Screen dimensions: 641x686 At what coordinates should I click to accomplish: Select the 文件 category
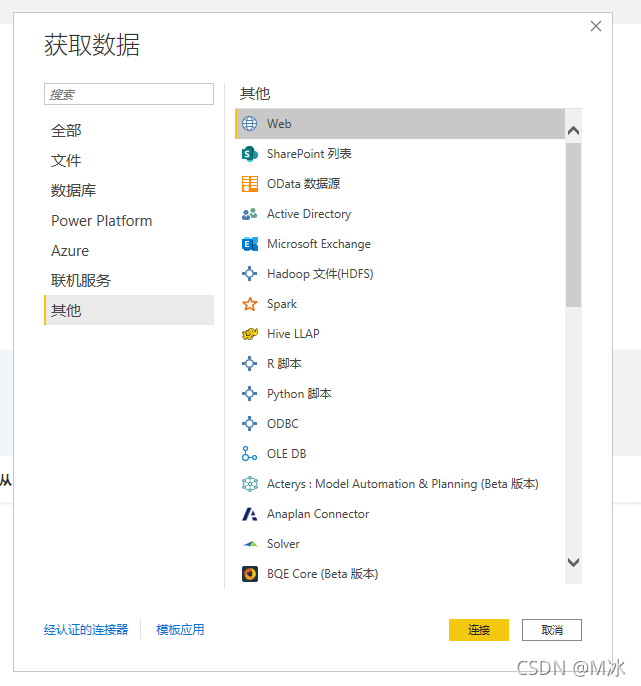[129, 161]
